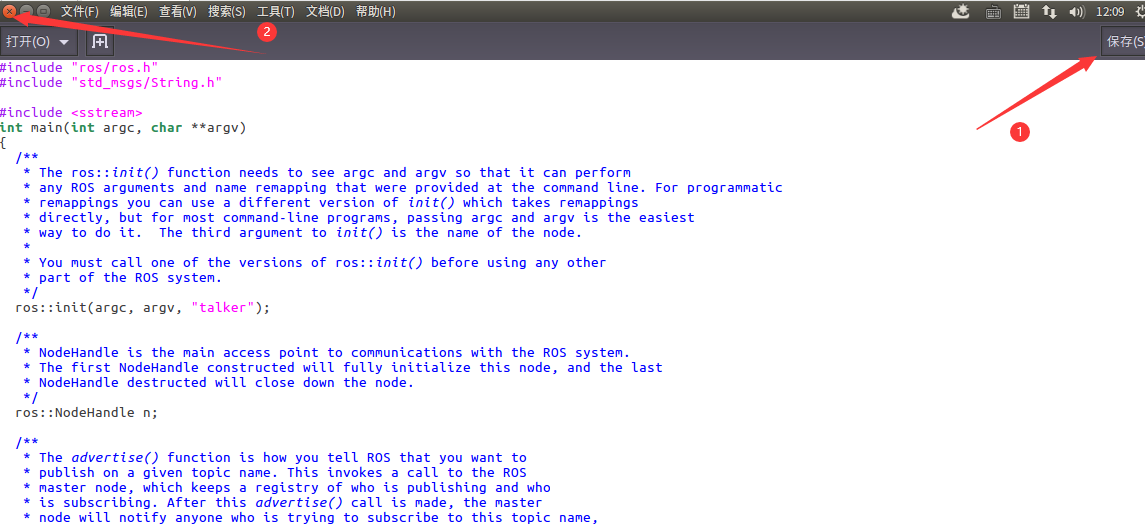The image size is (1145, 524).
Task: Save the file with the 保存(S) button
Action: [1123, 42]
